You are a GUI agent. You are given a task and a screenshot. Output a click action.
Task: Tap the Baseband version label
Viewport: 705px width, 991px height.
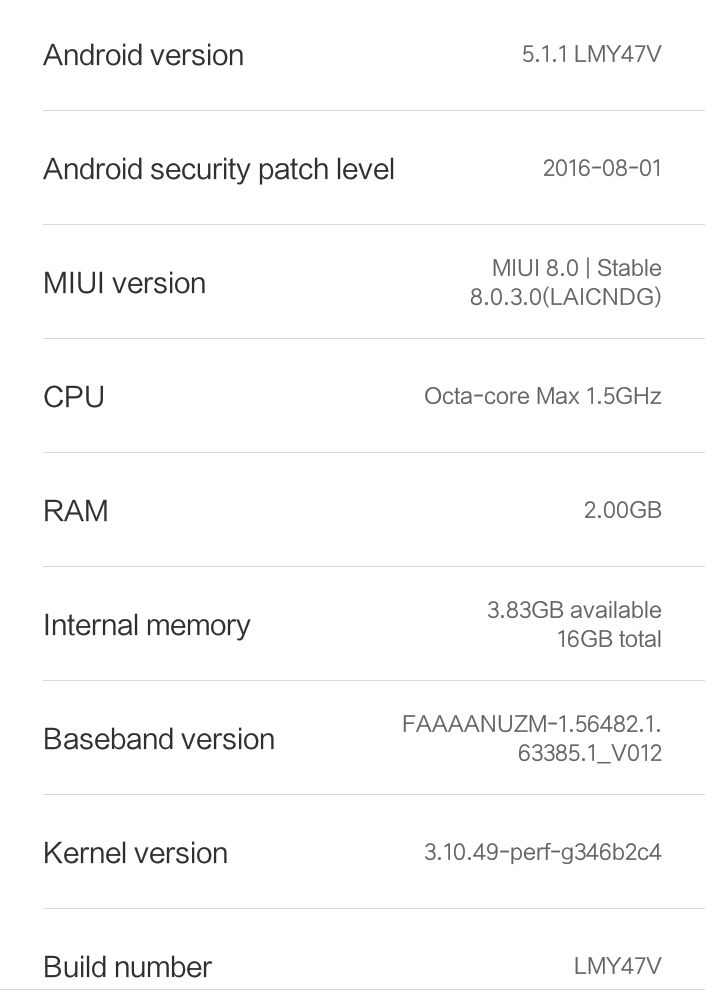[x=159, y=739]
